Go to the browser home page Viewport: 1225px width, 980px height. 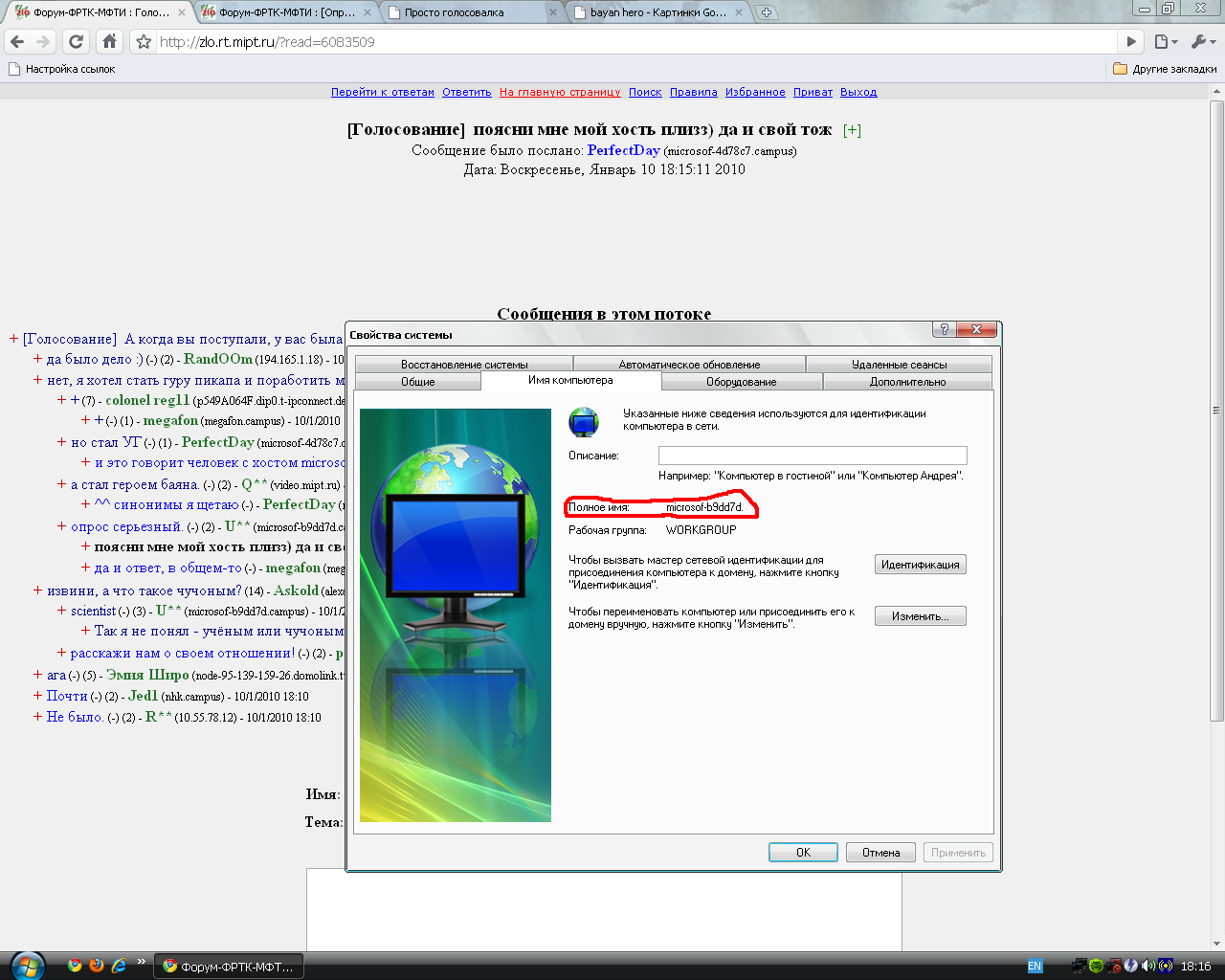(x=109, y=42)
